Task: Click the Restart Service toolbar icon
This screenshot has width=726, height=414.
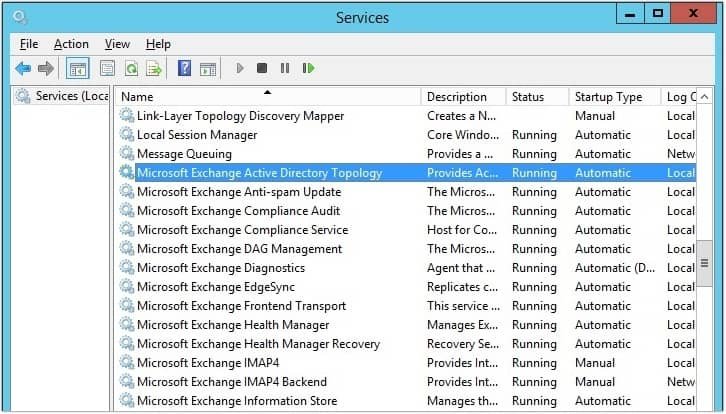Action: point(308,69)
